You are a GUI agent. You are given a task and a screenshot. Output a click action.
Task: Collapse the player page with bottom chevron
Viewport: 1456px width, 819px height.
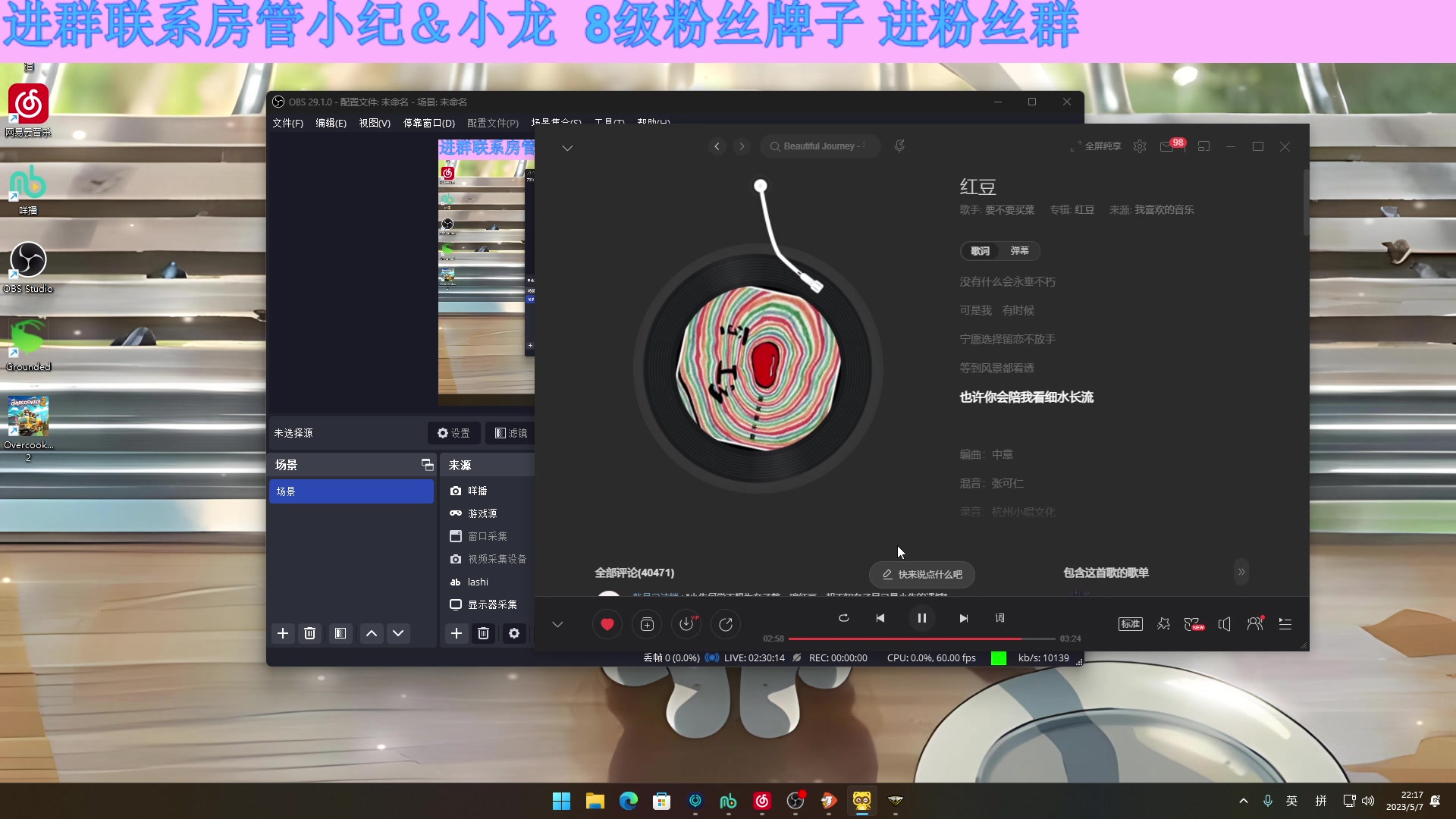[557, 624]
